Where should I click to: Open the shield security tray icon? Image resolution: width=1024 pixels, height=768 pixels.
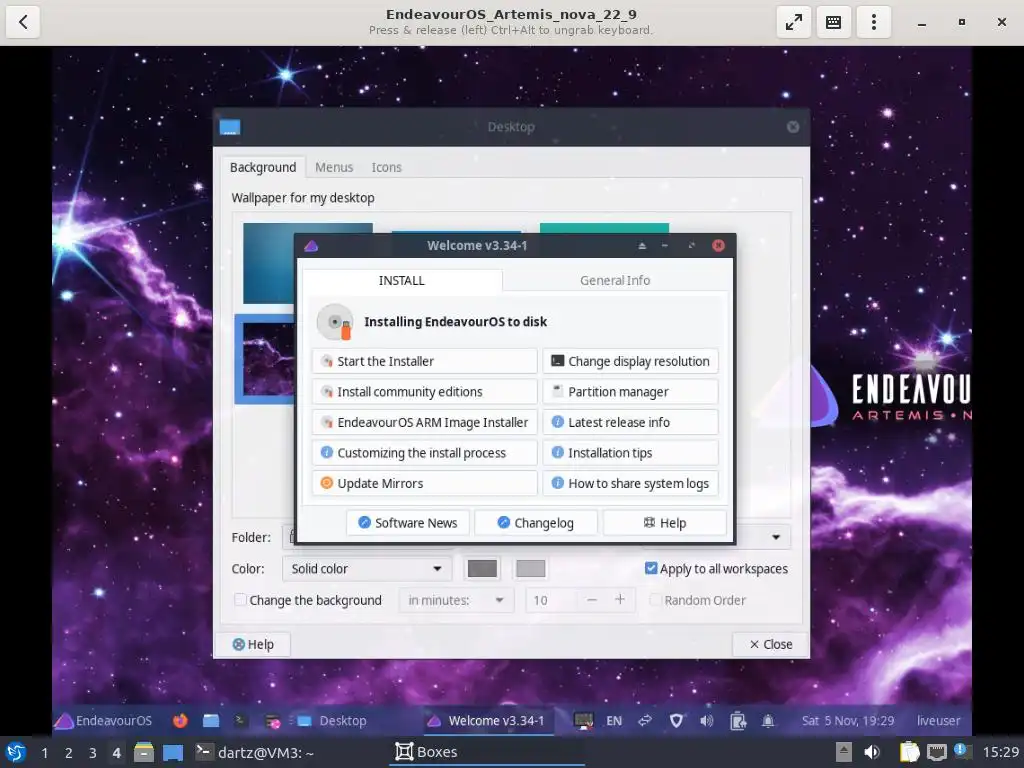676,720
